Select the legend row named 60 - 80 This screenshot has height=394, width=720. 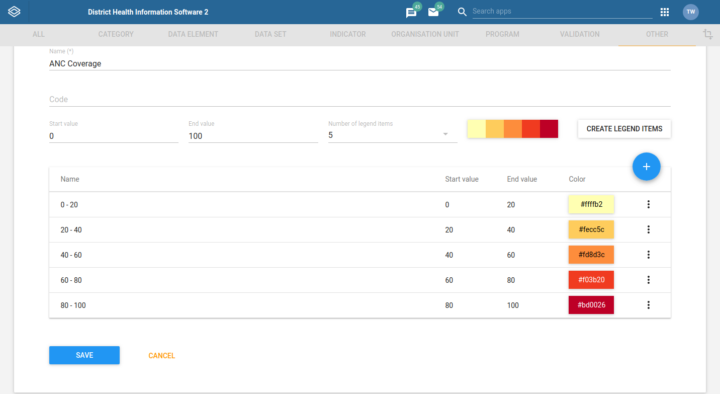(360, 280)
